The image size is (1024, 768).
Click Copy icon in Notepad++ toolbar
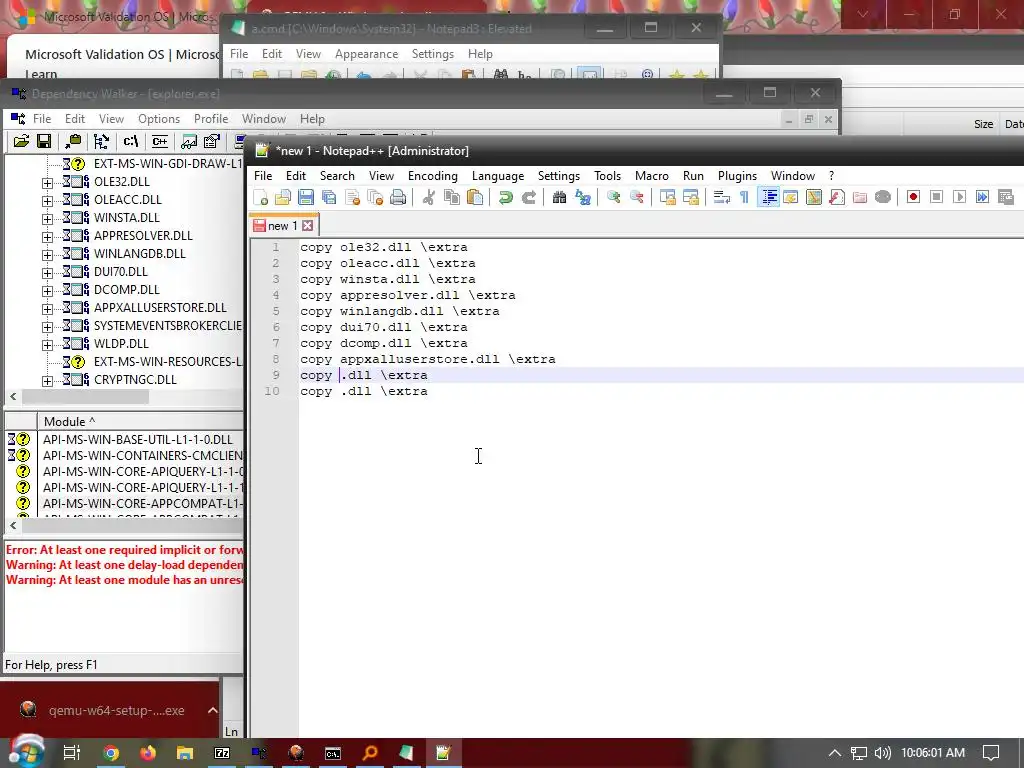(x=452, y=197)
